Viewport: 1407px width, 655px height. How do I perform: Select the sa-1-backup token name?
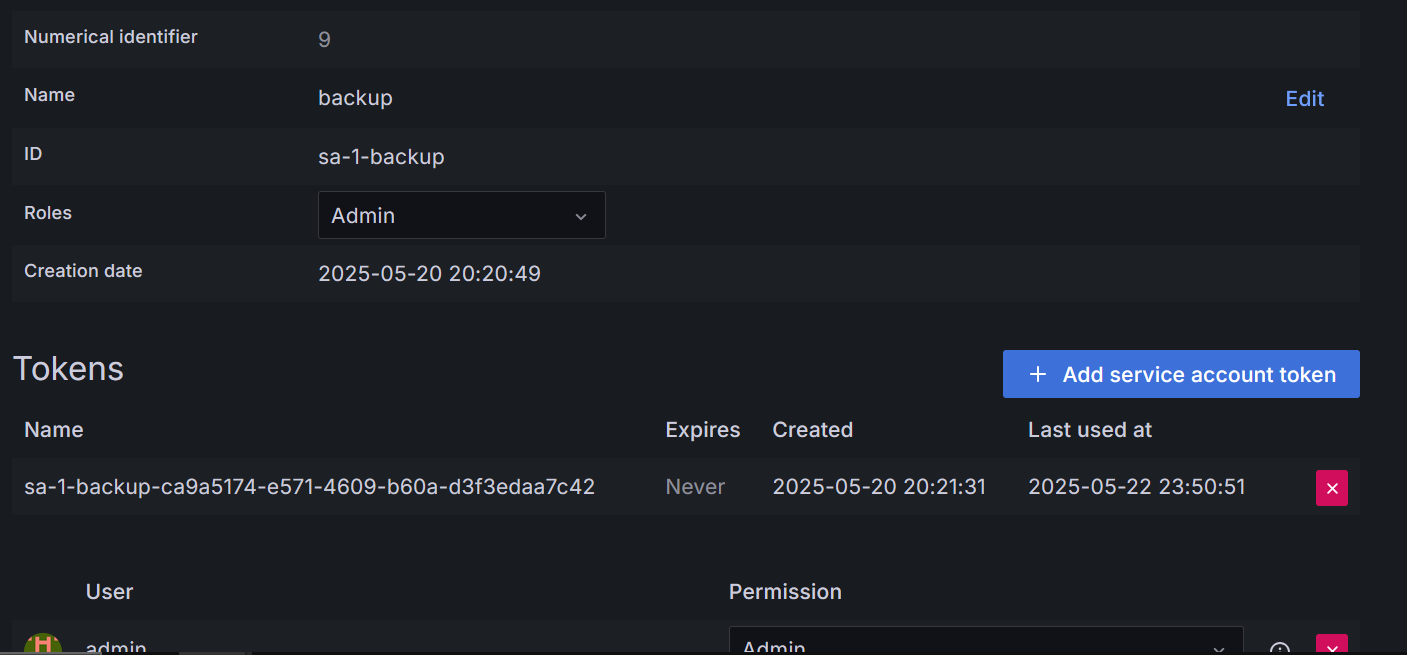pyautogui.click(x=309, y=487)
